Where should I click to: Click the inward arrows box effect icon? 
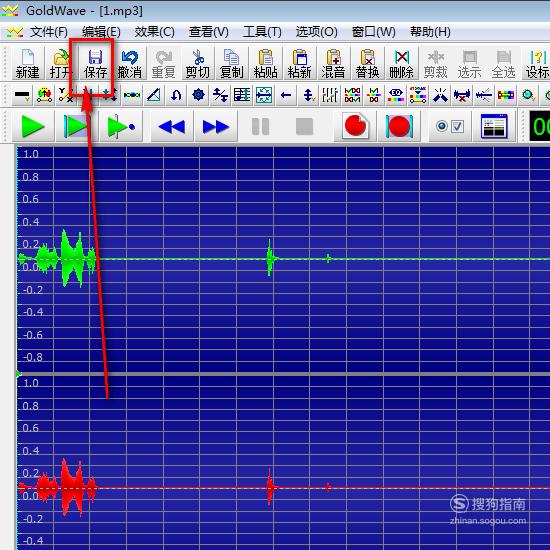[264, 95]
